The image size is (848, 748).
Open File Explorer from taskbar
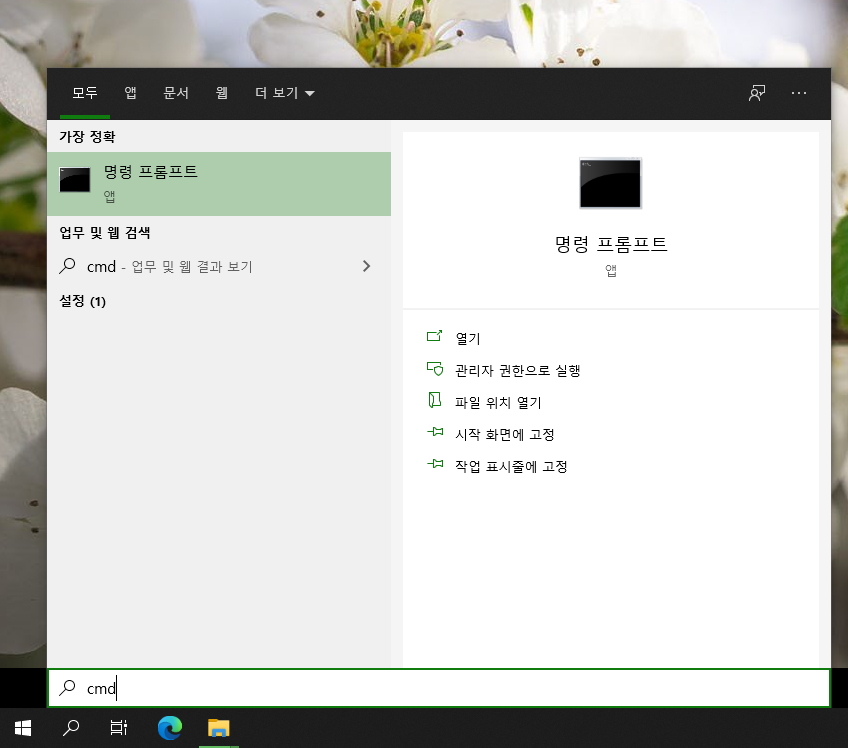pyautogui.click(x=218, y=728)
